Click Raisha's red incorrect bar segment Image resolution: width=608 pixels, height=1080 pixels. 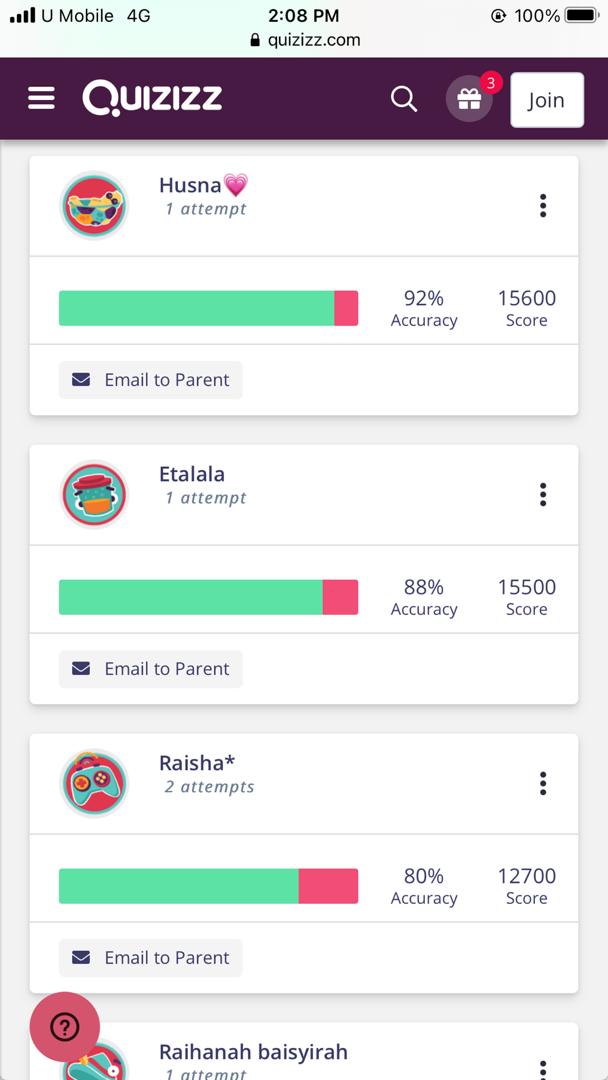pyautogui.click(x=328, y=886)
